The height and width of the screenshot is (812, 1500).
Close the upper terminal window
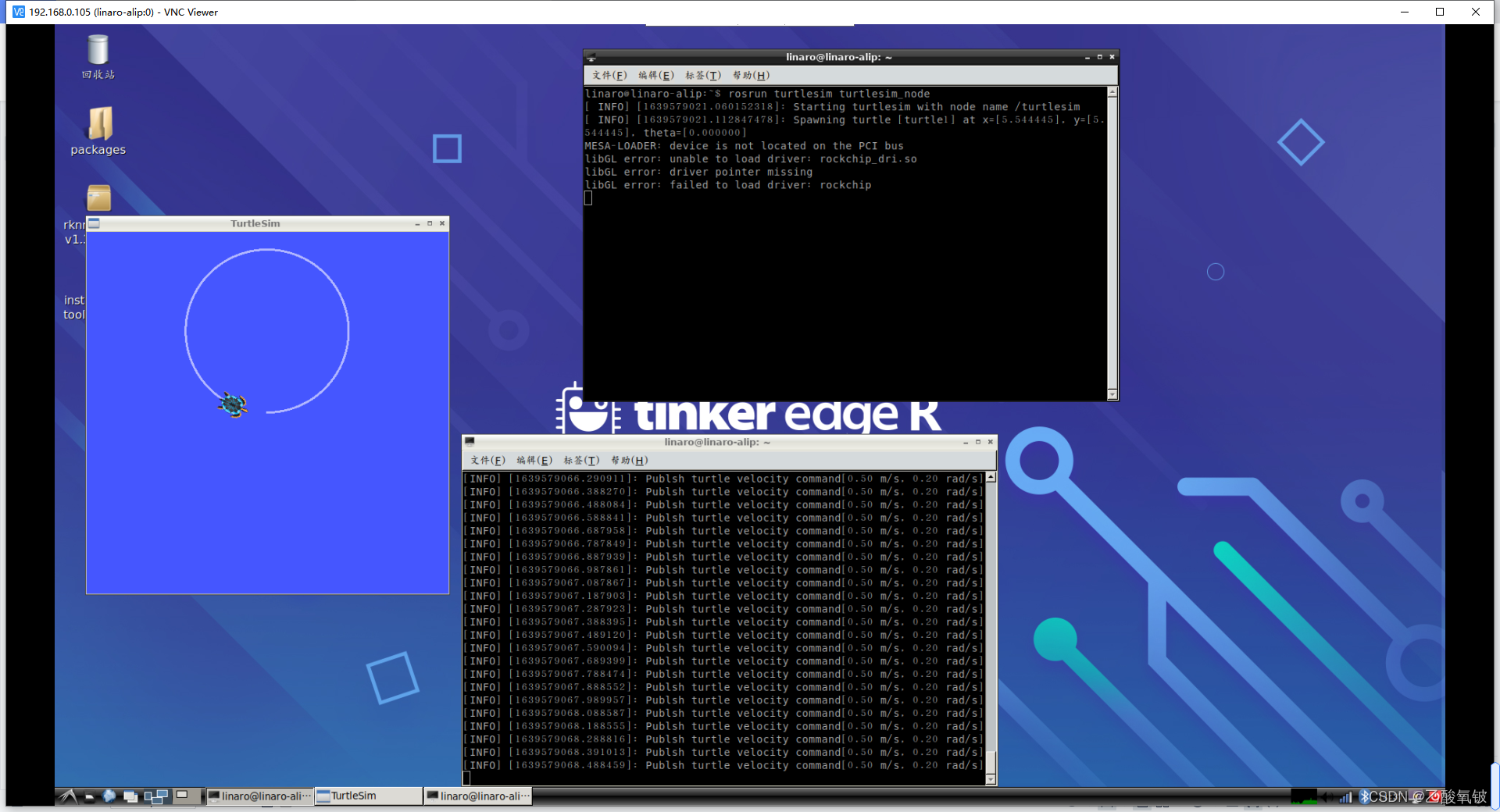[x=1112, y=57]
